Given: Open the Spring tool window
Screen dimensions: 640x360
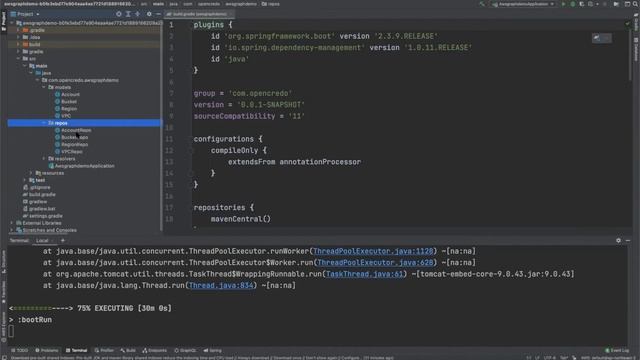Looking at the screenshot, I should coord(212,350).
